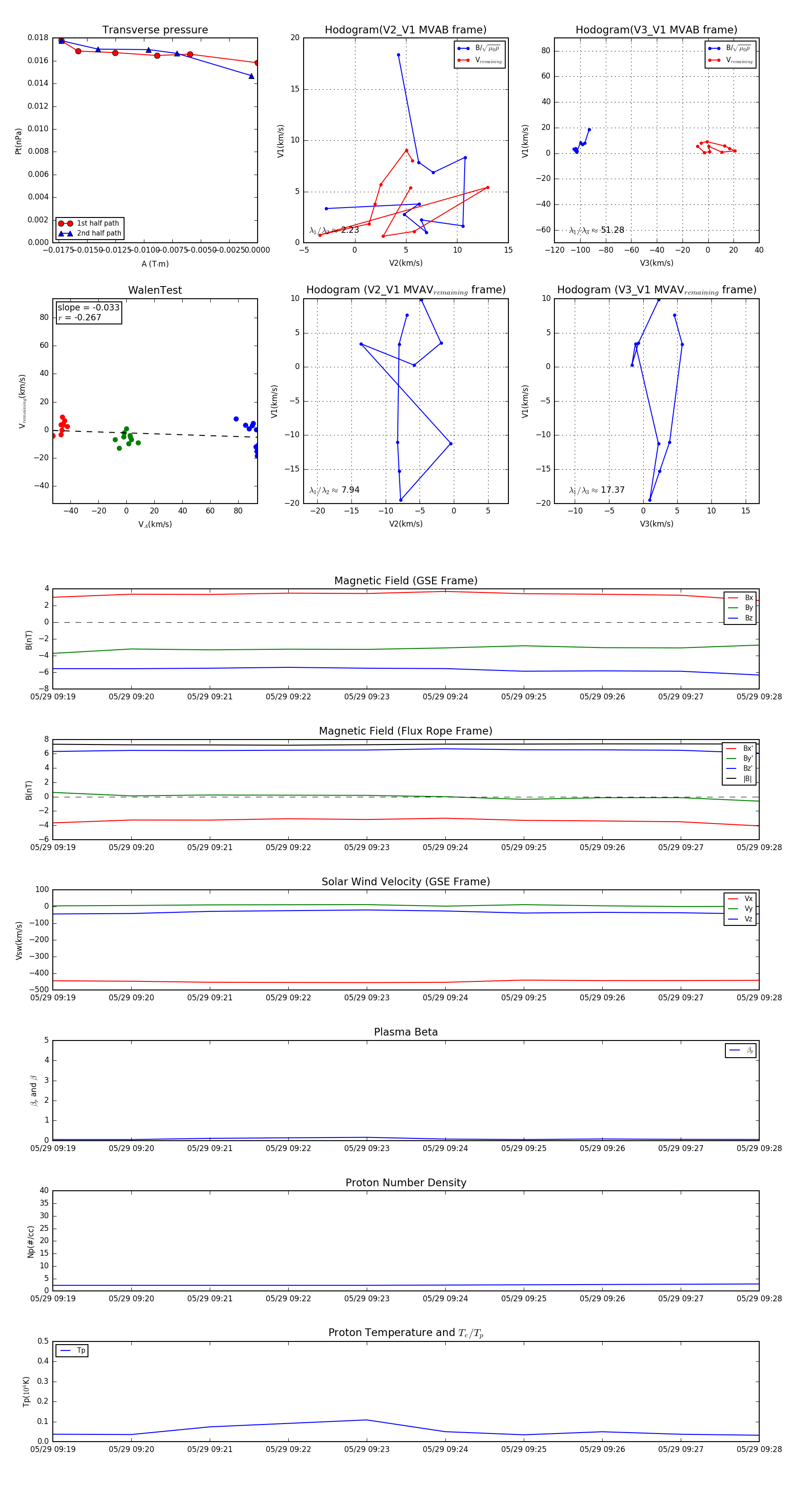
Task: Click the "Tp(10^6K)" y-axis label
Action: tap(26, 1392)
